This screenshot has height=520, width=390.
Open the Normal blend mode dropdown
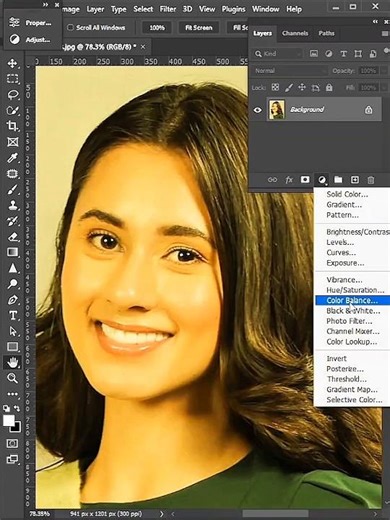point(290,71)
